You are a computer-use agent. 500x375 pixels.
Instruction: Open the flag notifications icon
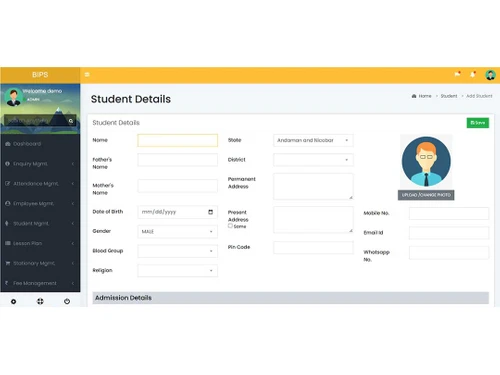[457, 74]
